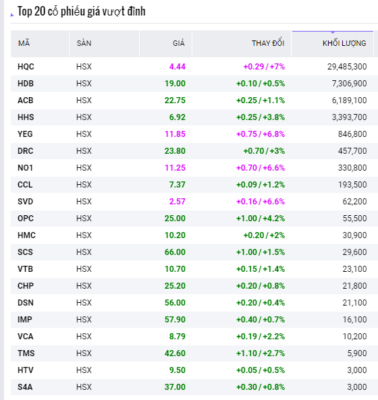Select SCS price 66.00
The image size is (378, 400).
point(175,252)
